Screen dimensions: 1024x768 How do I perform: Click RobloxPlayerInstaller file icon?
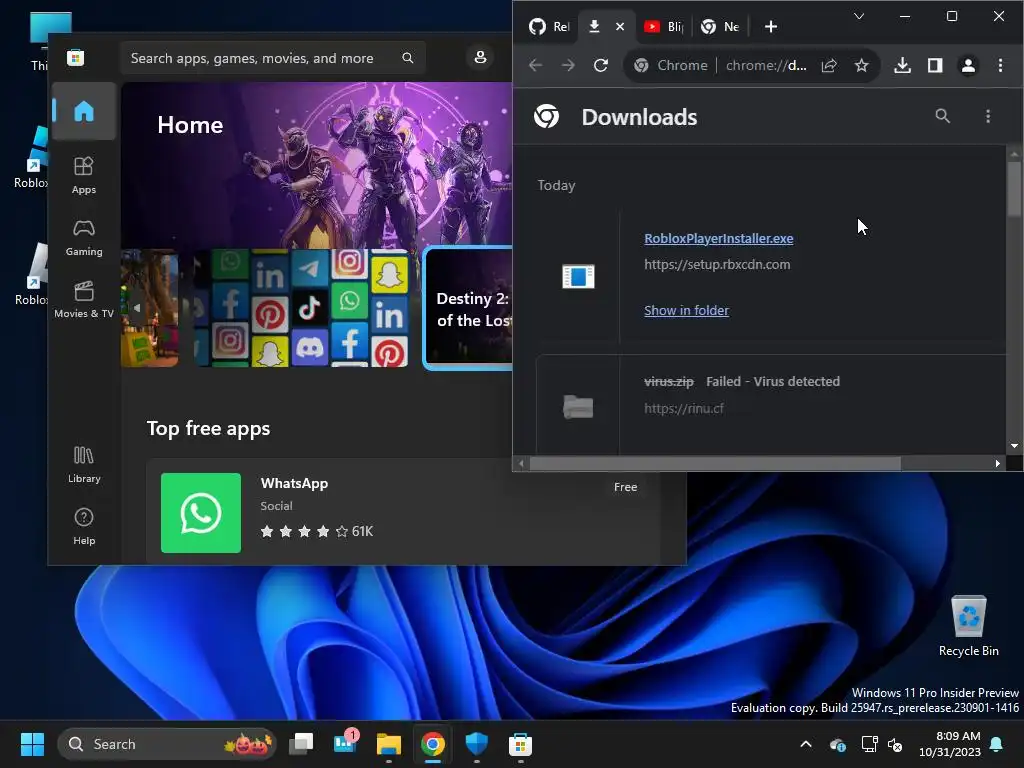click(578, 276)
